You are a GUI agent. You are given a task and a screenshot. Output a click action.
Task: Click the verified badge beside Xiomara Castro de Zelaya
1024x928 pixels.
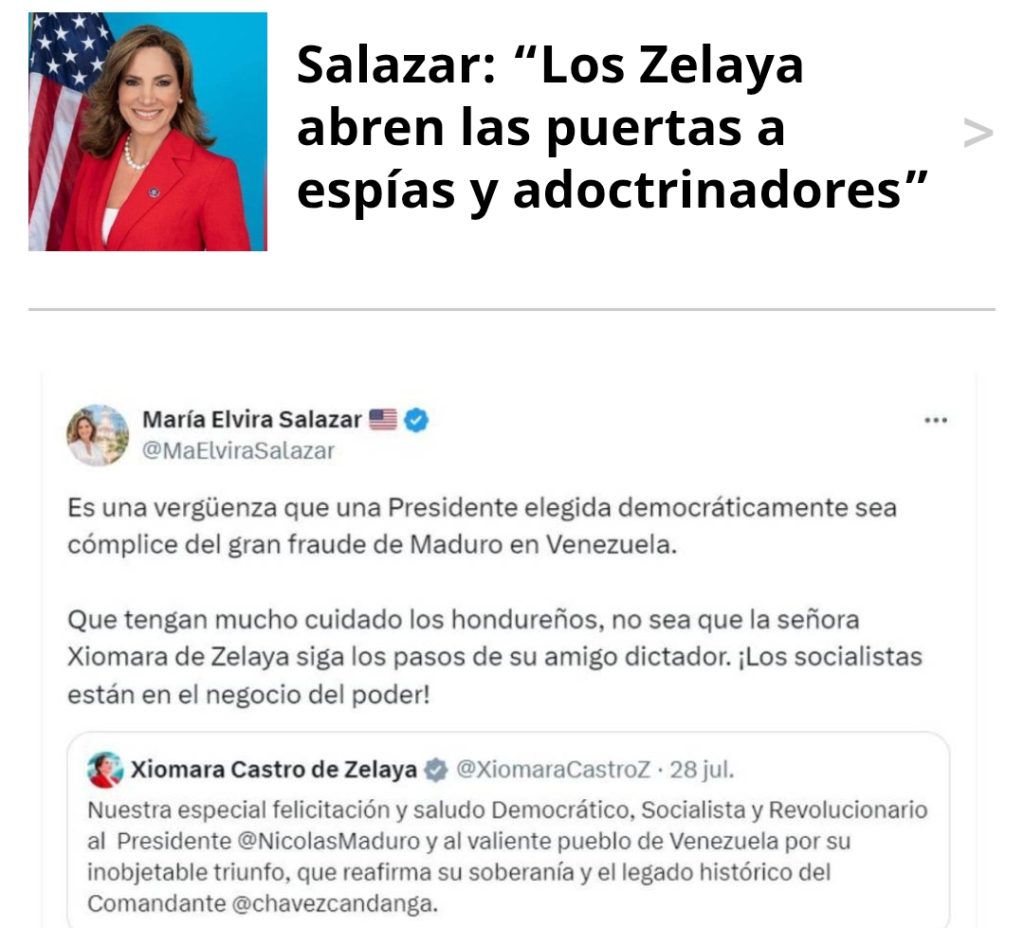(x=436, y=770)
